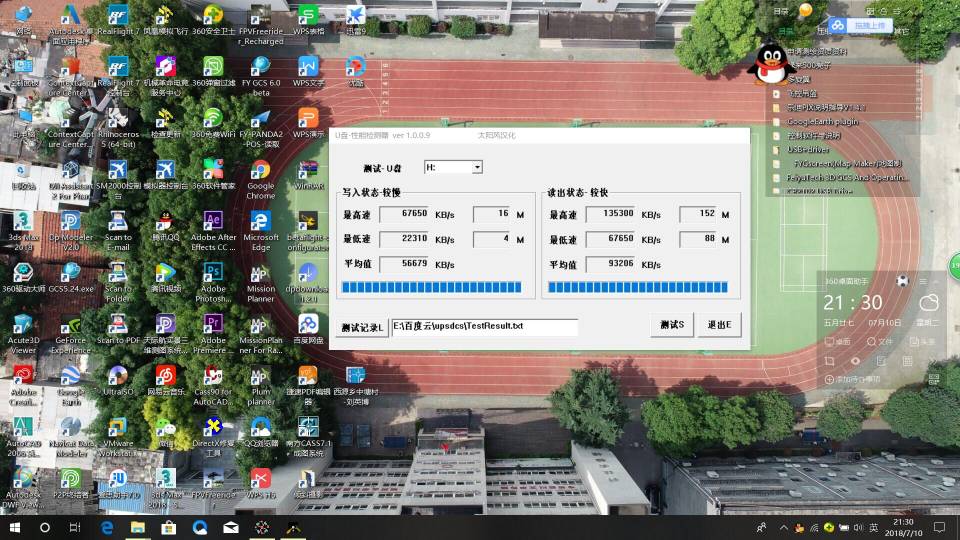This screenshot has height=540, width=960.
Task: Open the RealFlight 7 desktop icon
Action: (118, 20)
